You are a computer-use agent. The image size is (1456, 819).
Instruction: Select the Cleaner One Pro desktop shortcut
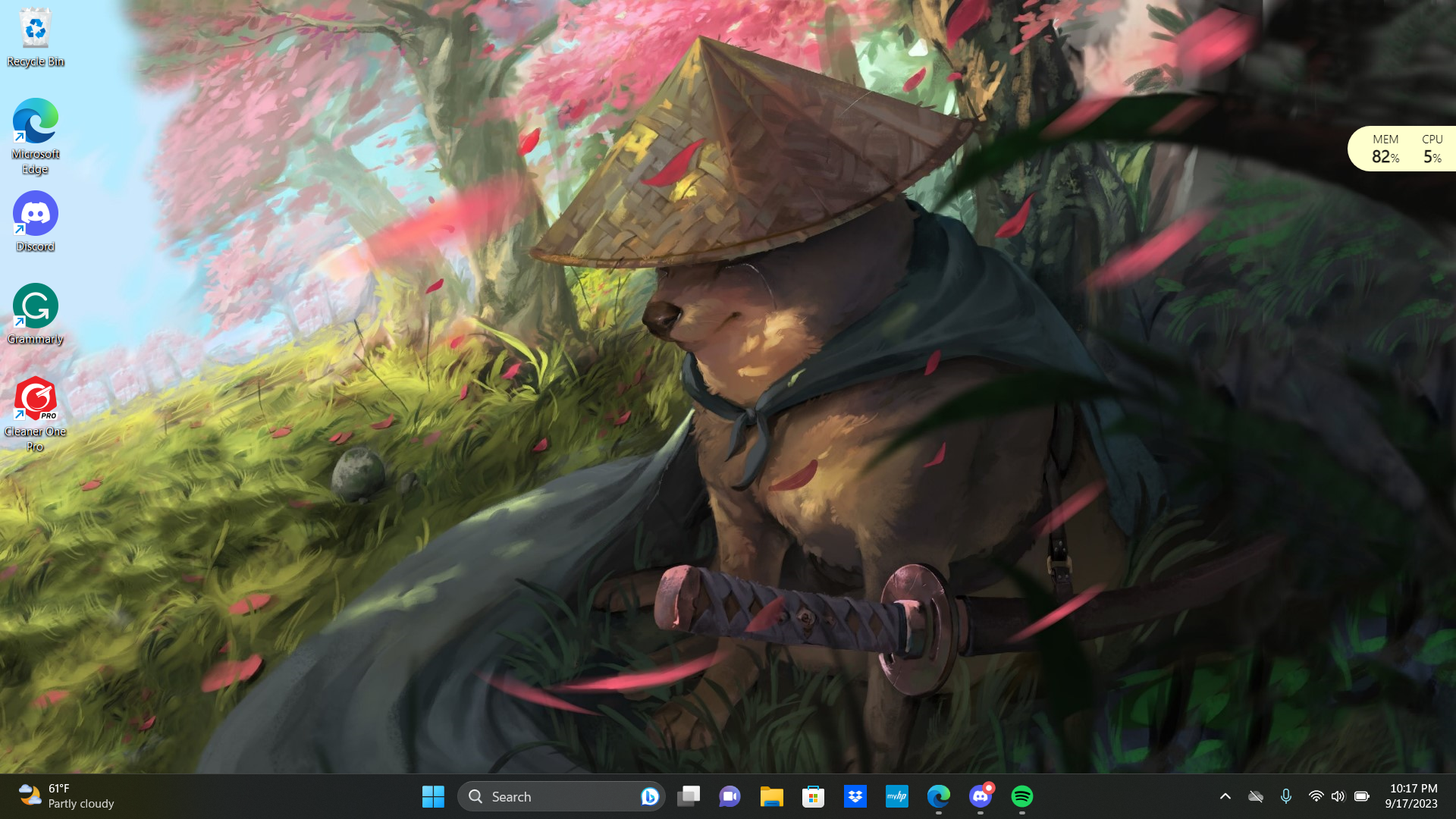(36, 414)
